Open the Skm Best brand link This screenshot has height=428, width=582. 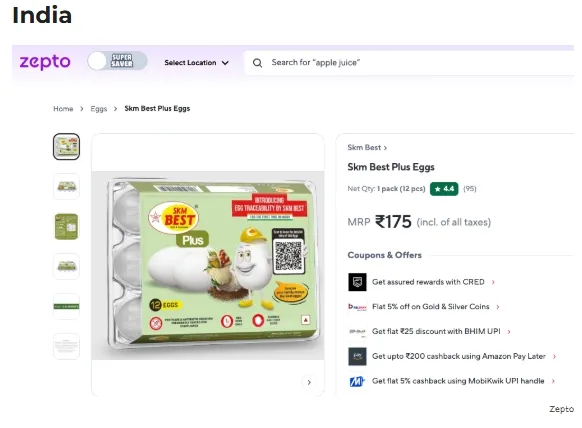(x=367, y=148)
